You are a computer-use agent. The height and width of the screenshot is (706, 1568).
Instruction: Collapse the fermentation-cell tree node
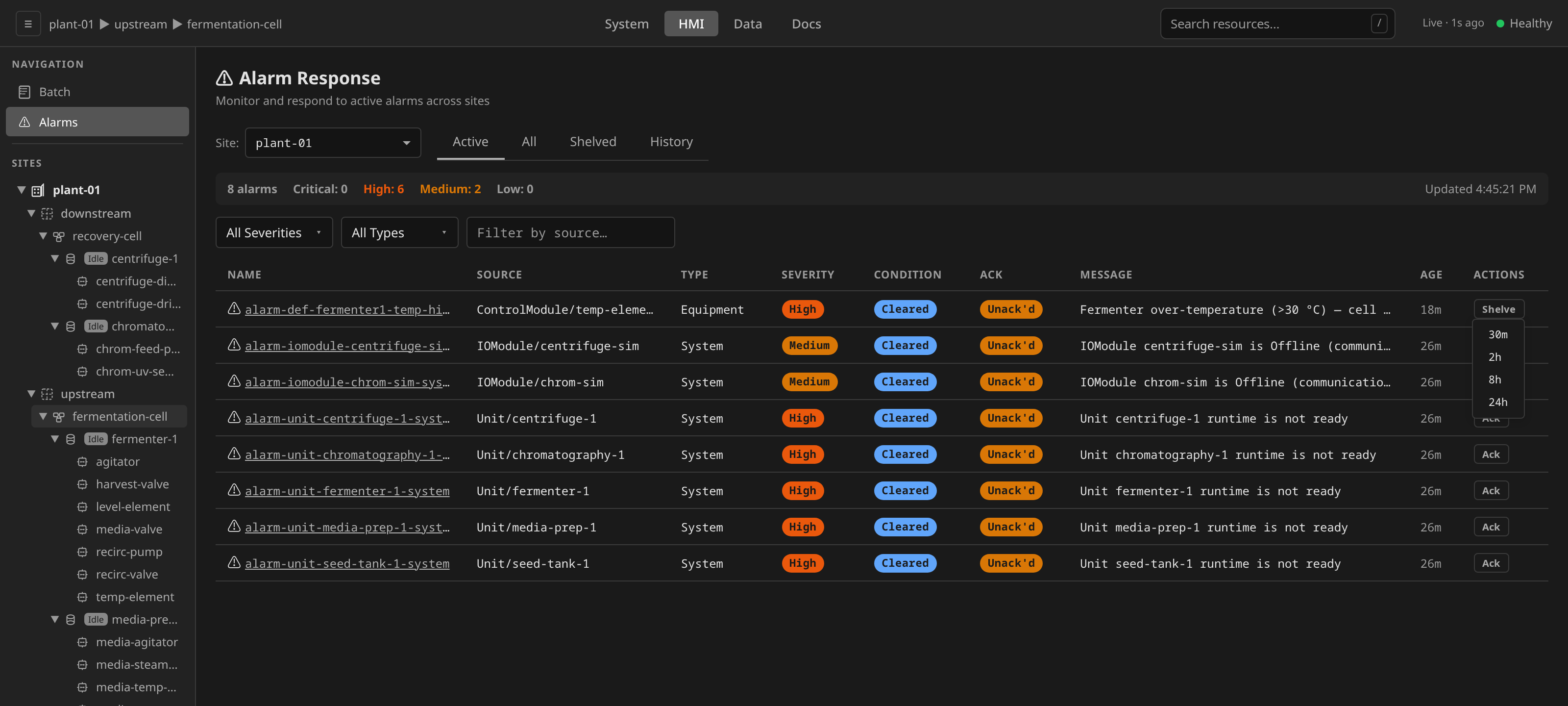pos(43,416)
